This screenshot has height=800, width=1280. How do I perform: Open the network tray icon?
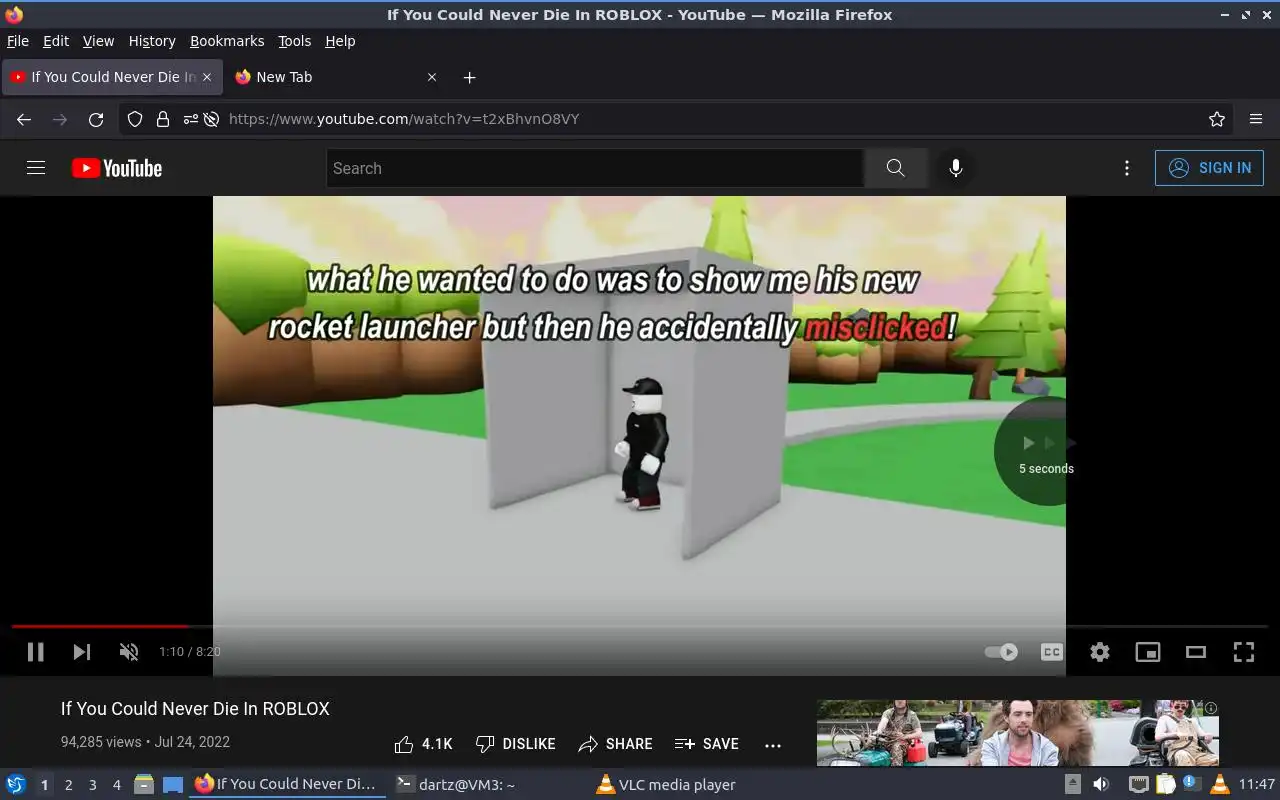click(x=1139, y=785)
